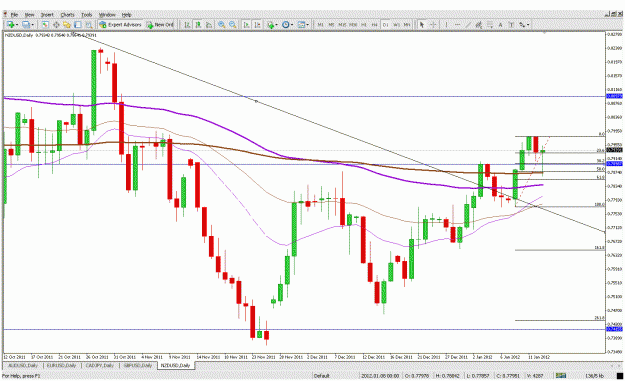Click the New Order button

point(160,25)
